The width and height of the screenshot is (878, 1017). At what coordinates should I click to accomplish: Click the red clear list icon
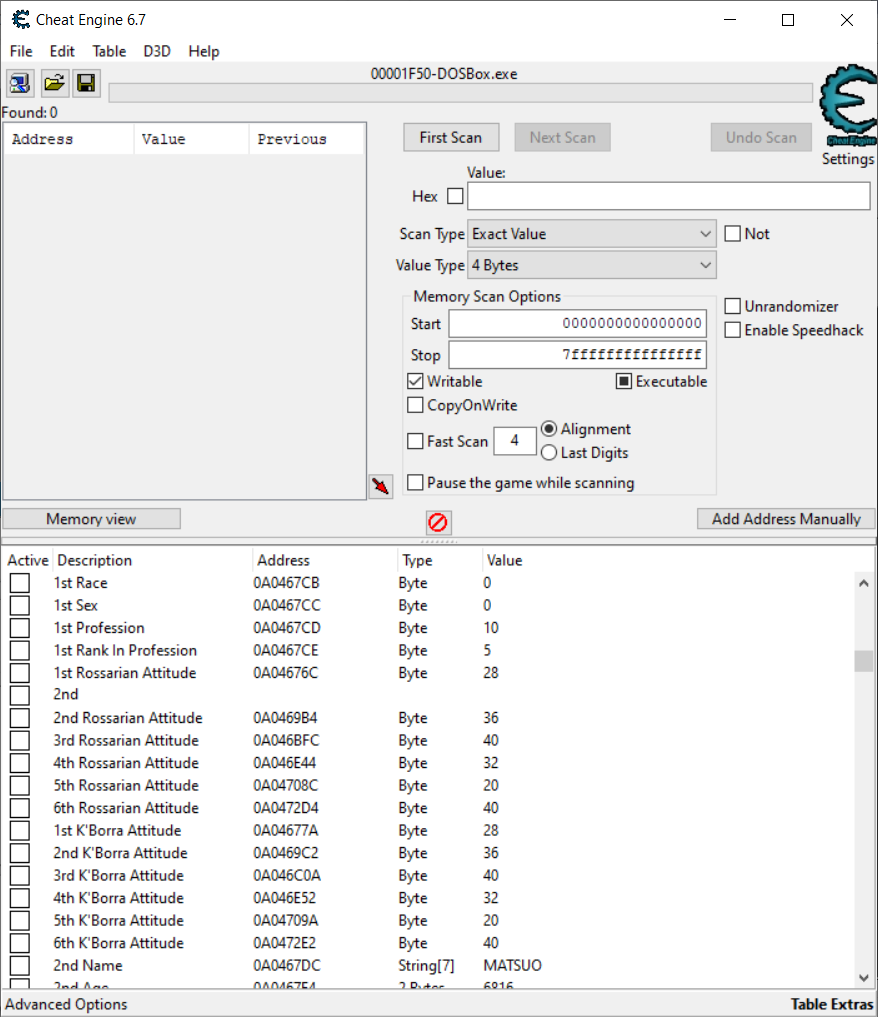[x=438, y=522]
